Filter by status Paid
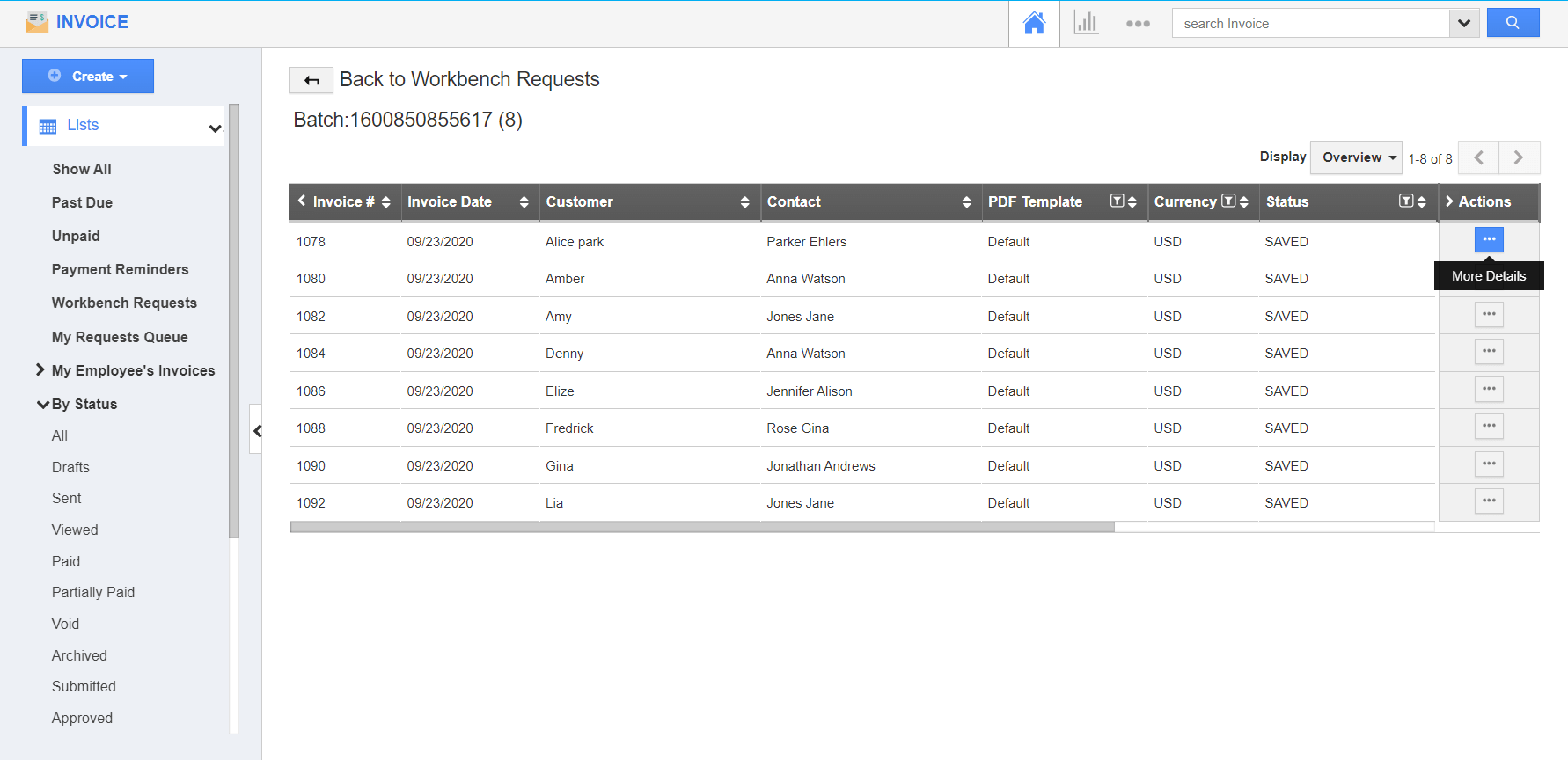Viewport: 1568px width, 760px height. click(66, 561)
